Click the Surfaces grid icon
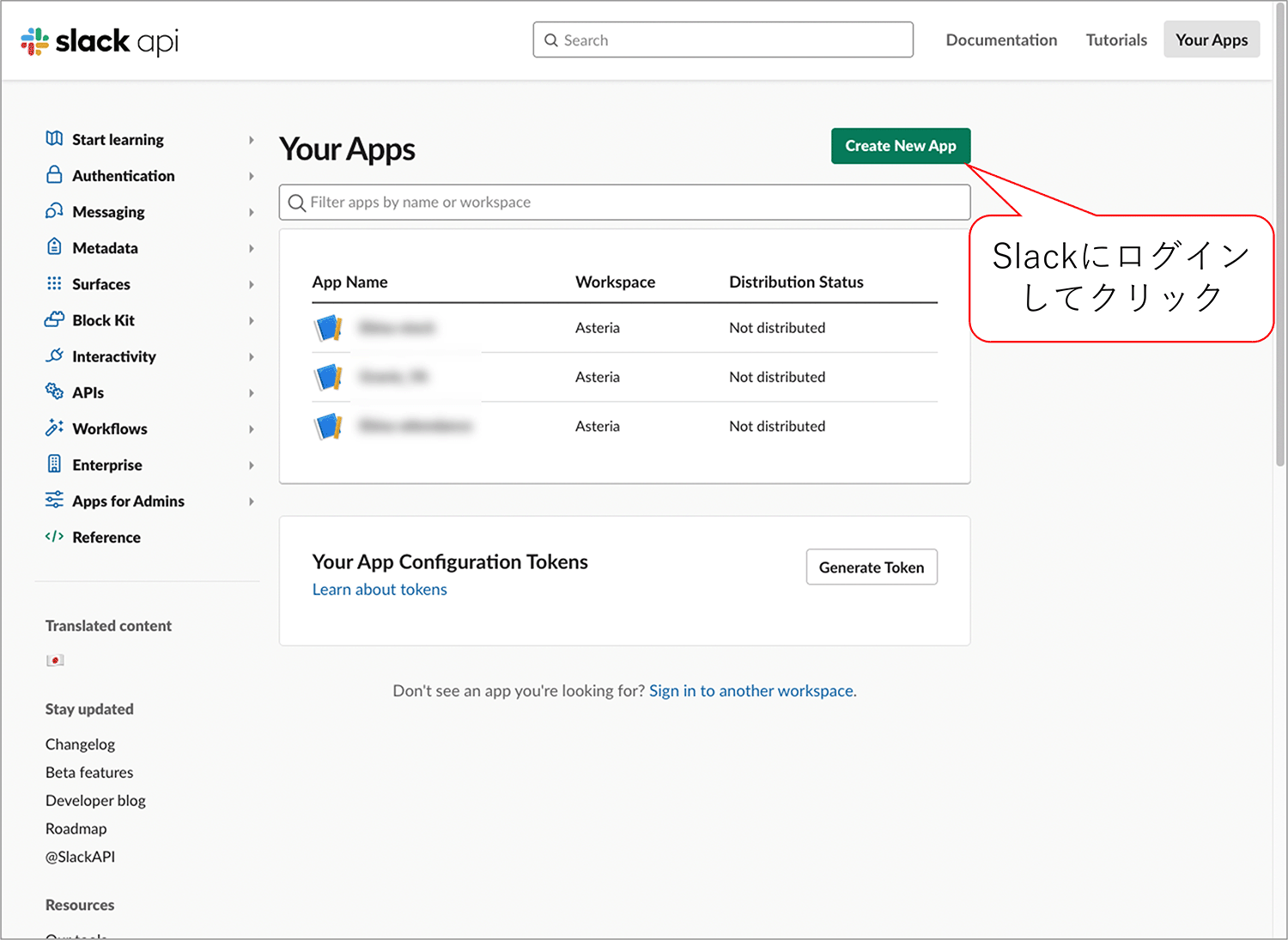 54,282
